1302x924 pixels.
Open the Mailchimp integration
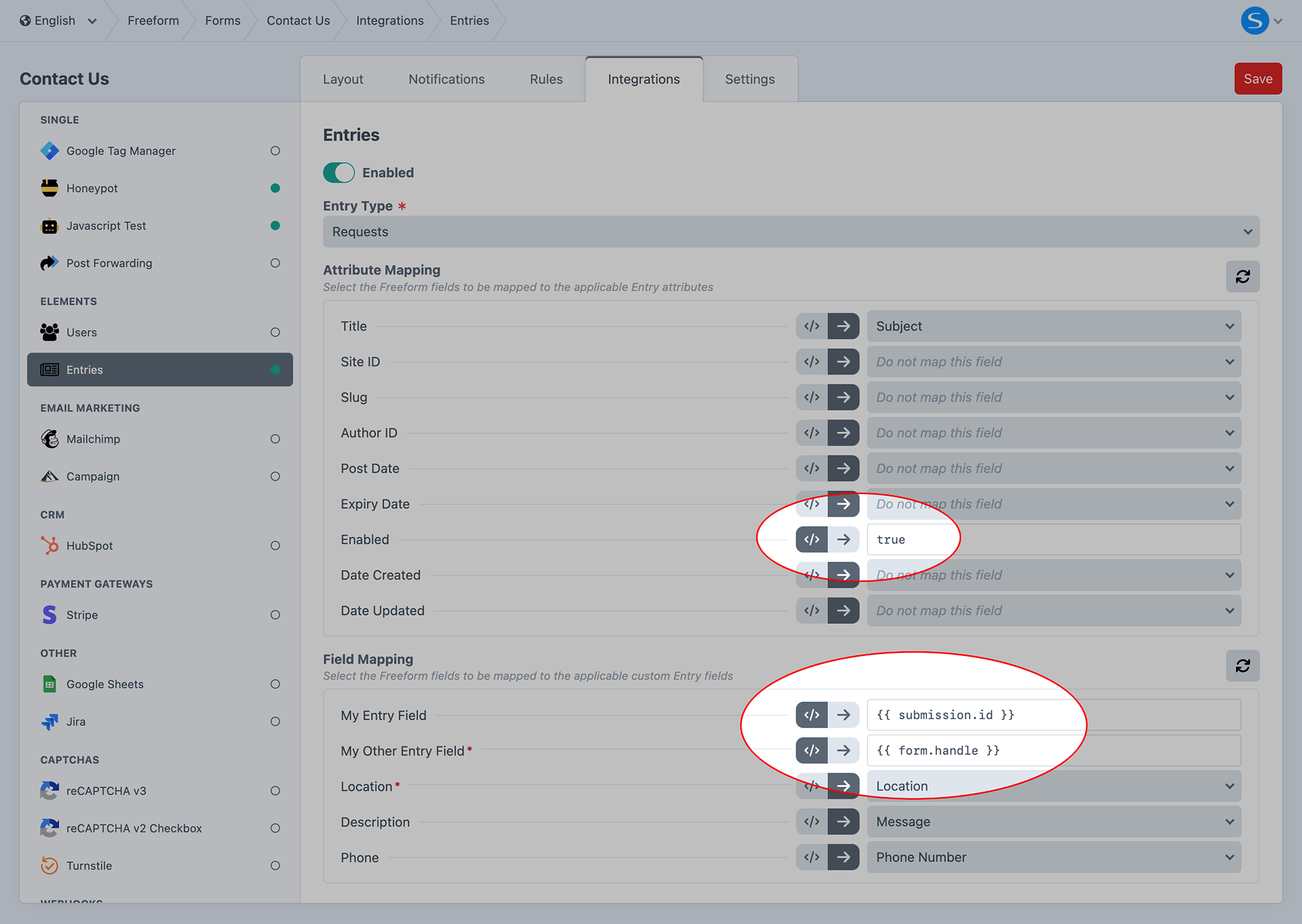[93, 439]
